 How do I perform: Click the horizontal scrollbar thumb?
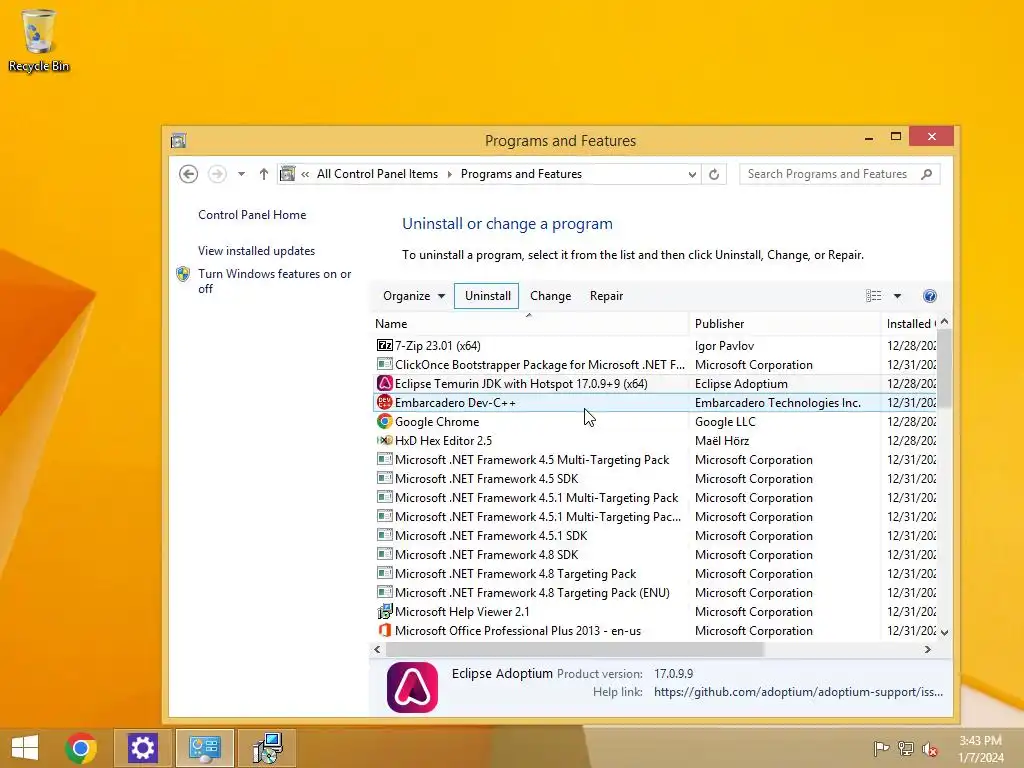point(575,649)
